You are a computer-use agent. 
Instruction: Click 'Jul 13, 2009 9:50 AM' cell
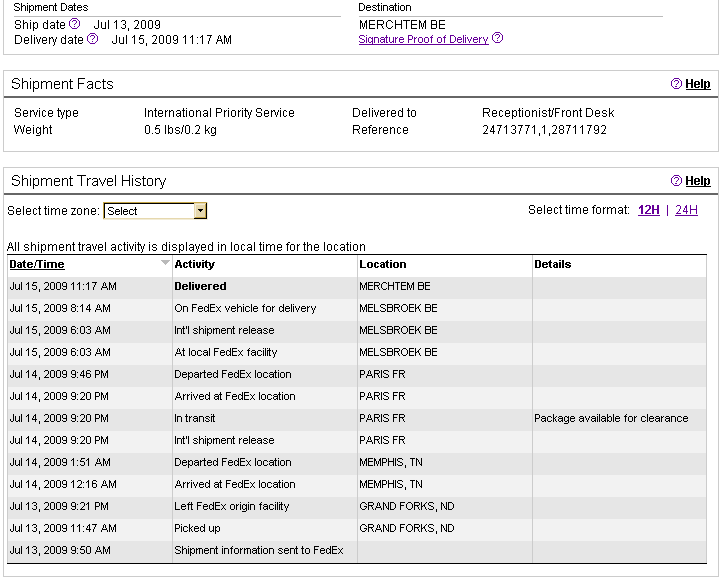click(60, 550)
